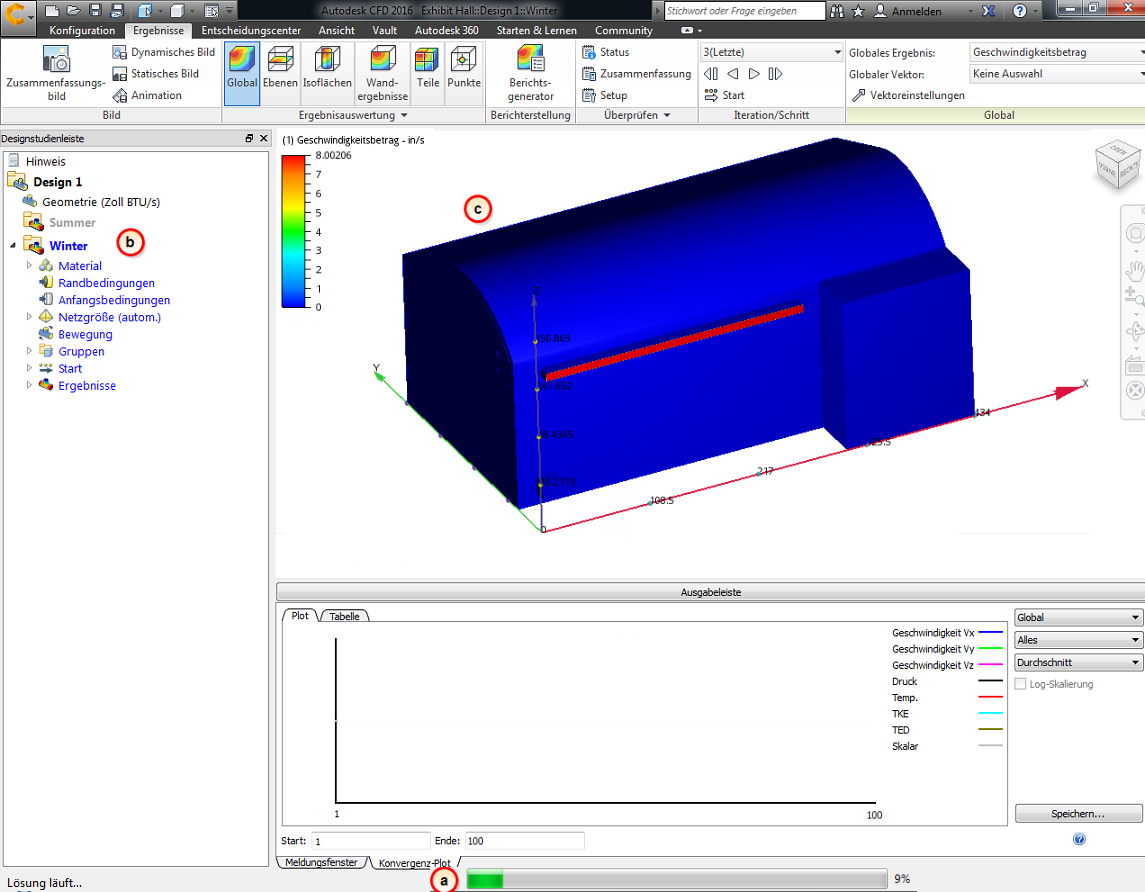The width and height of the screenshot is (1145, 892).
Task: Click the help question mark icon in title bar
Action: [x=1020, y=10]
